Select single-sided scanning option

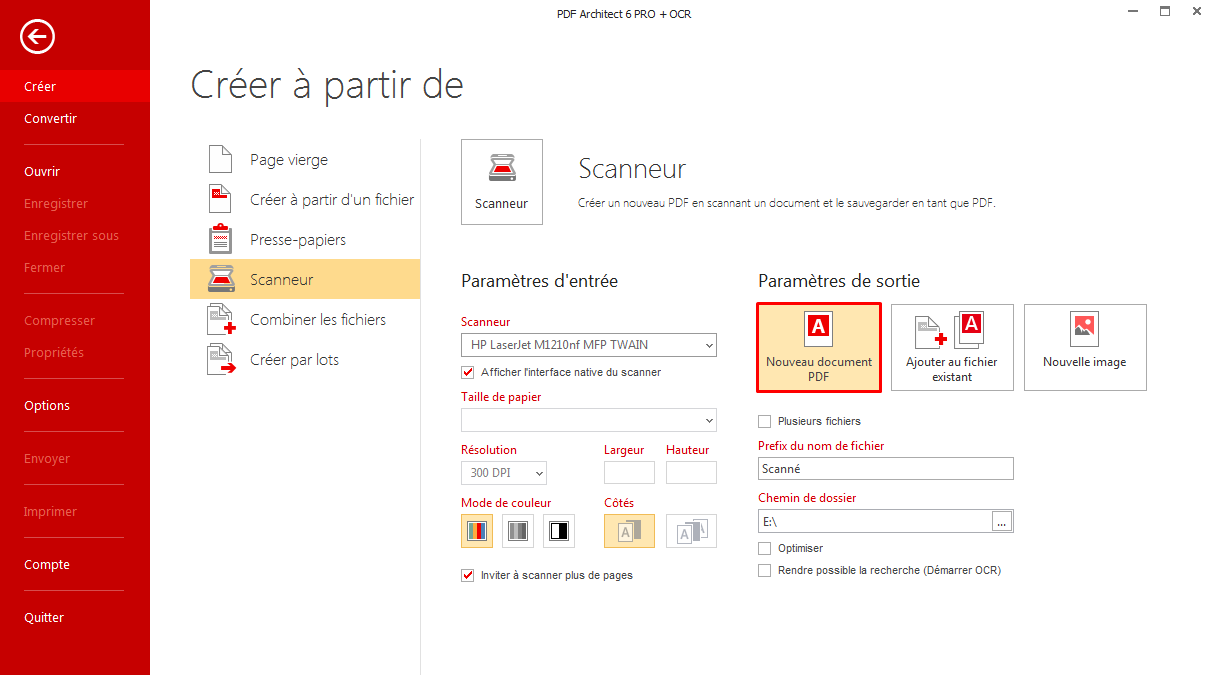click(x=629, y=531)
